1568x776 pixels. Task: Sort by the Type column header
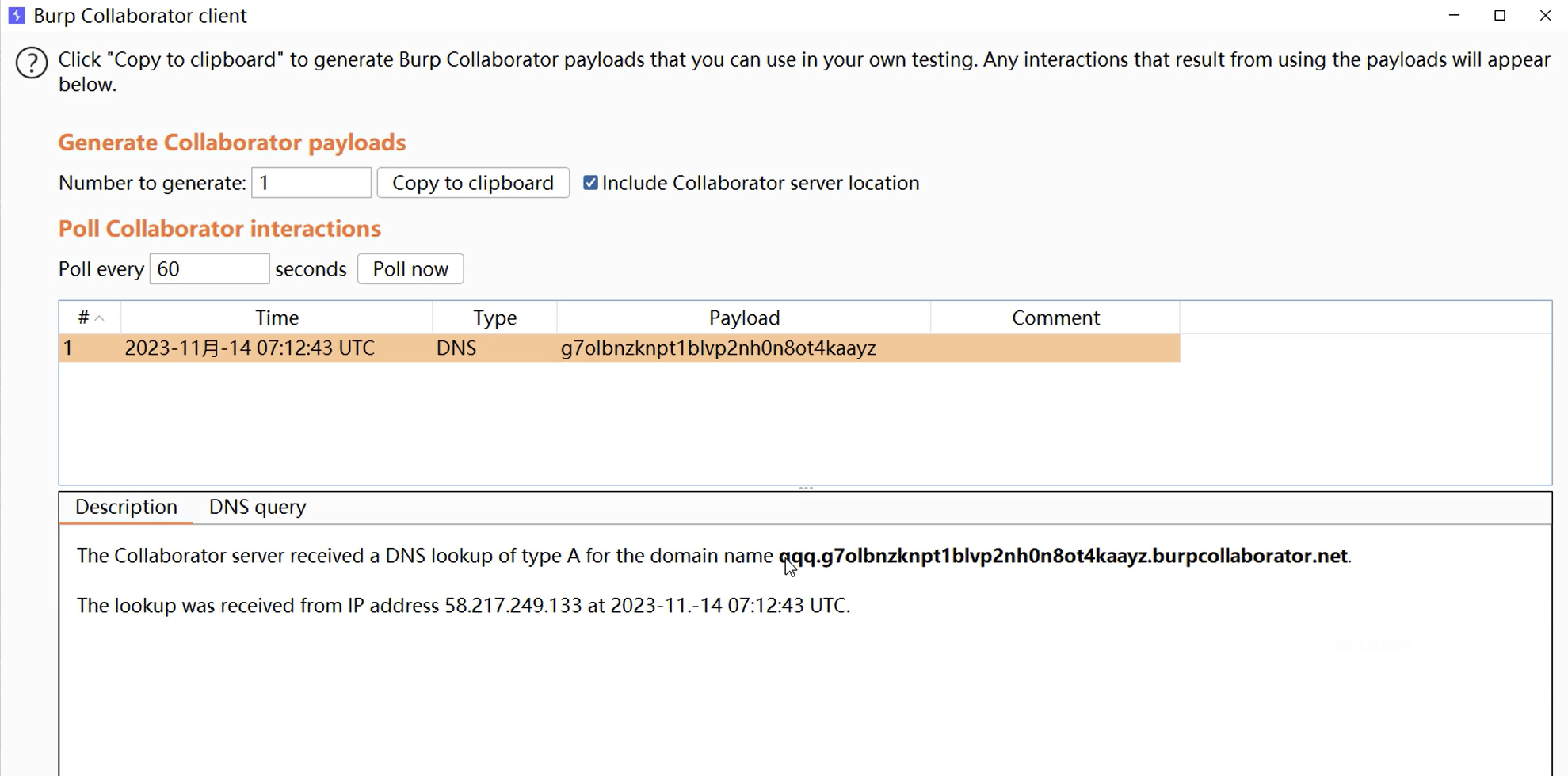(494, 318)
